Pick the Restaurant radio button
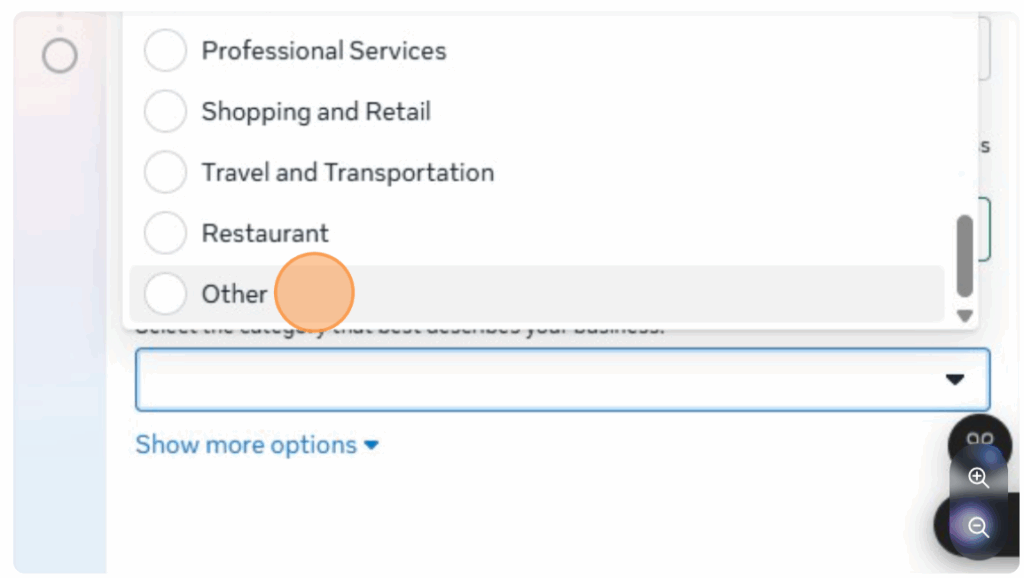Viewport: 1024px width, 578px height. (x=165, y=234)
